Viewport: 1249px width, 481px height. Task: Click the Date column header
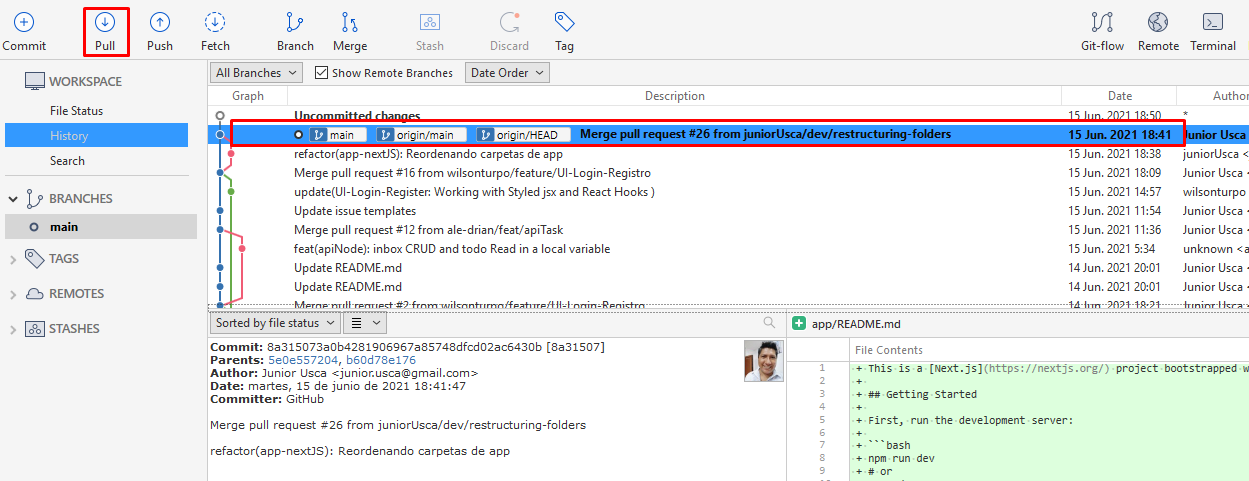[1119, 96]
